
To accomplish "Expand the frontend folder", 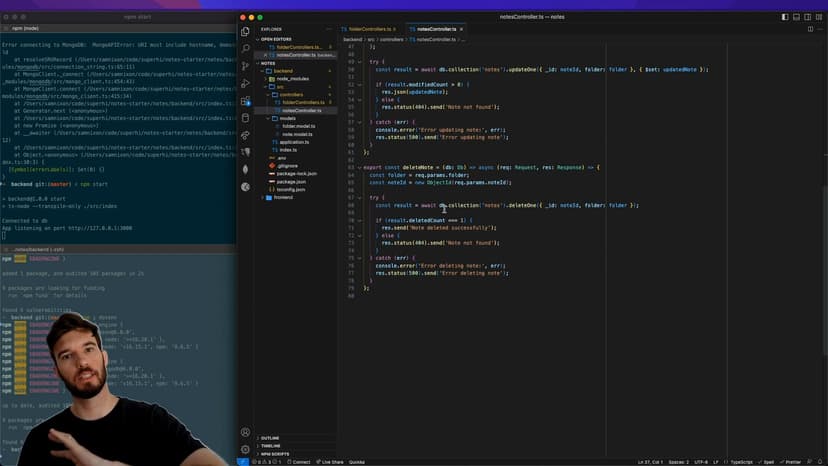I will pos(278,197).
